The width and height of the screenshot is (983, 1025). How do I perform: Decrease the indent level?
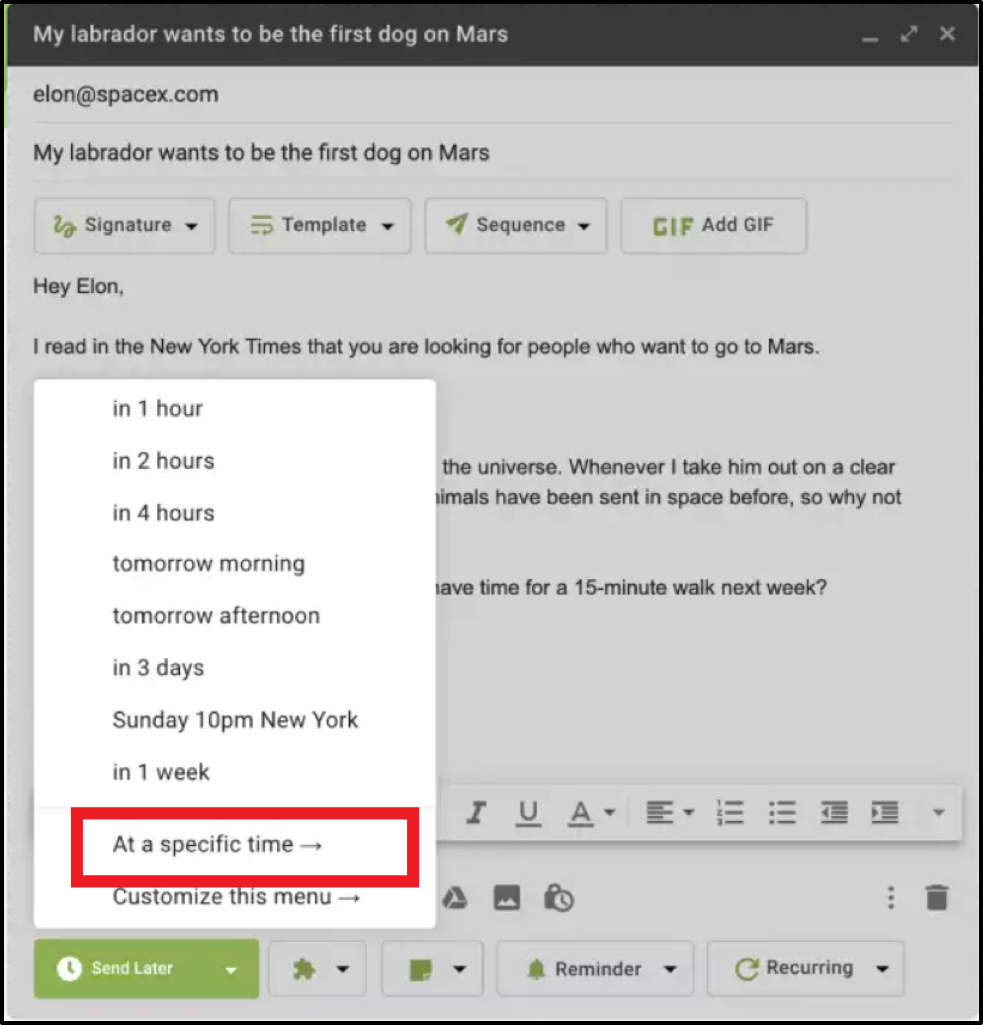click(834, 814)
